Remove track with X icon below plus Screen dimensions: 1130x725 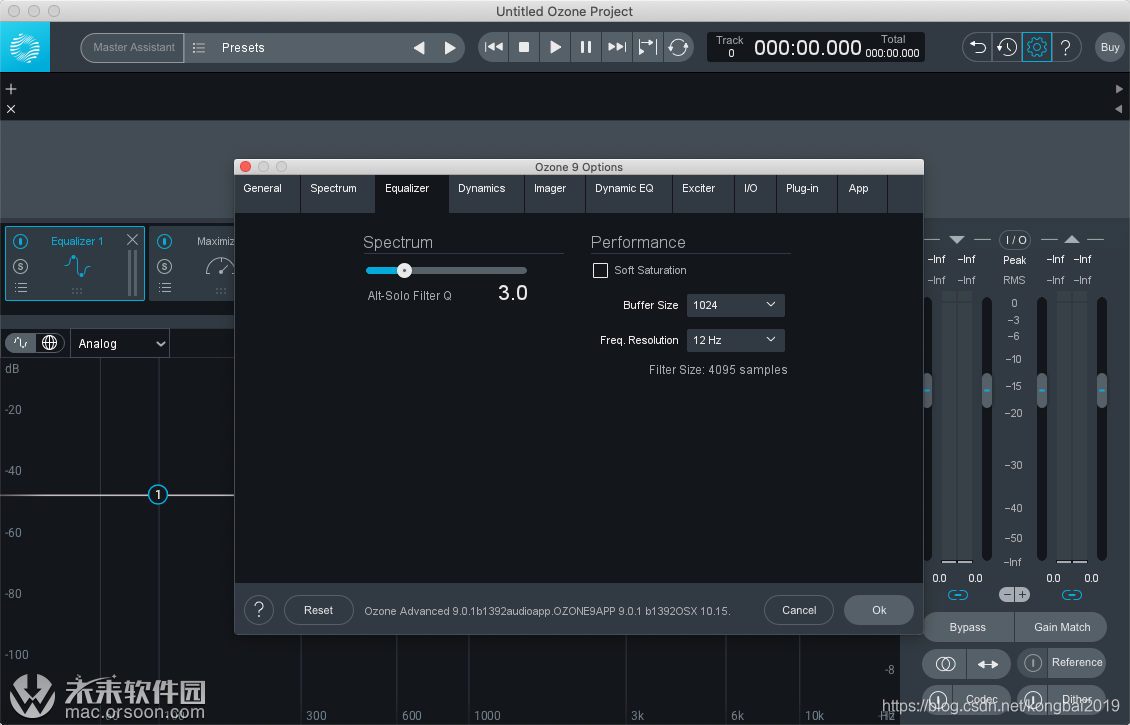coord(11,109)
